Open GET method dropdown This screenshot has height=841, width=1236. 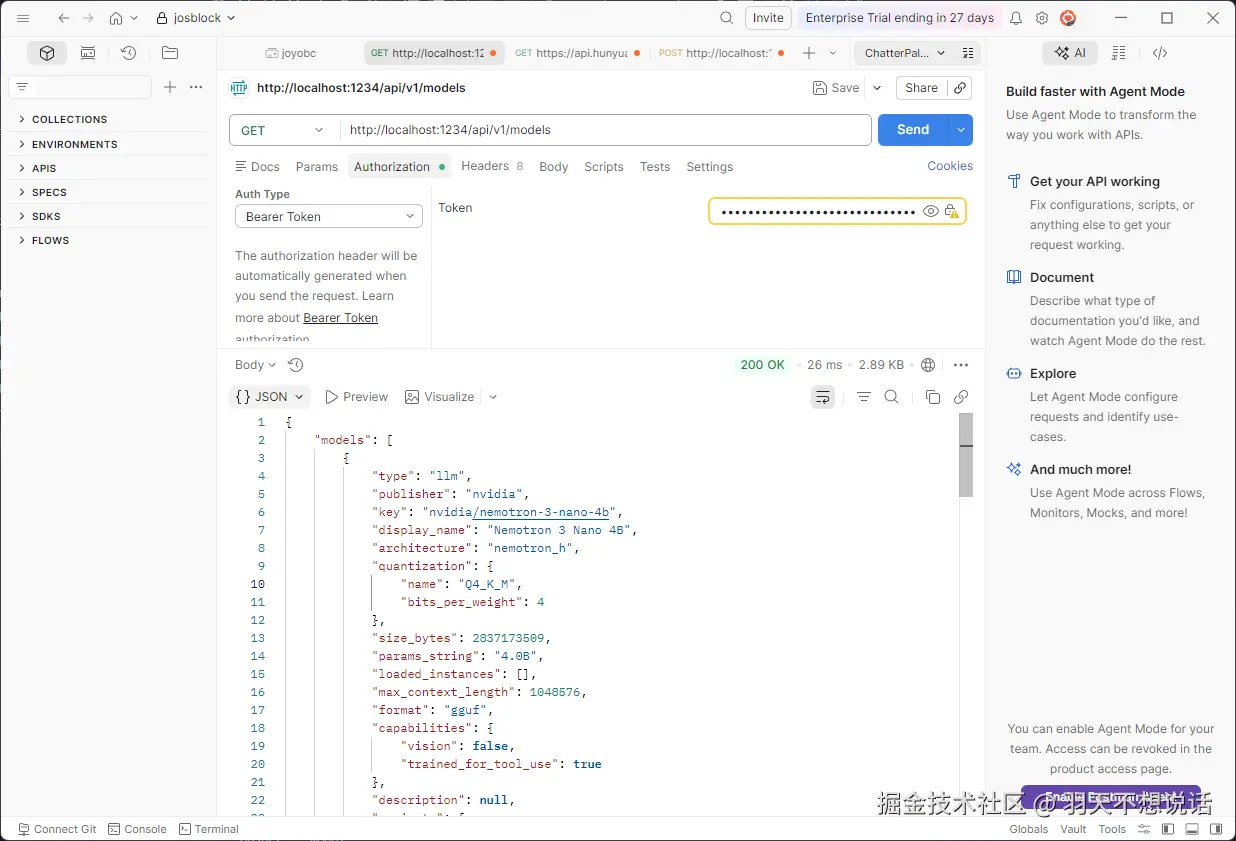pos(284,130)
